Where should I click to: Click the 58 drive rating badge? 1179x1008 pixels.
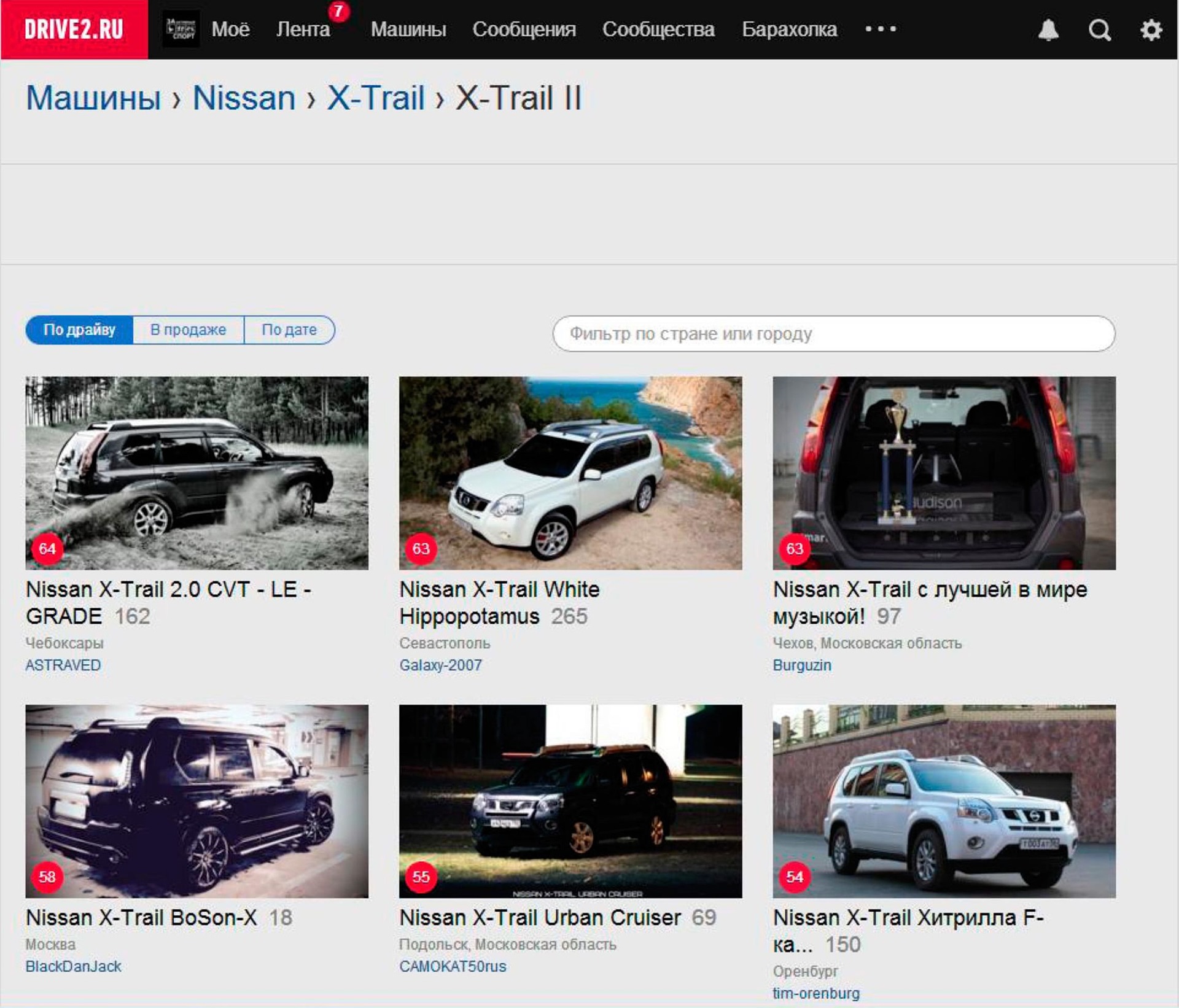coord(47,876)
